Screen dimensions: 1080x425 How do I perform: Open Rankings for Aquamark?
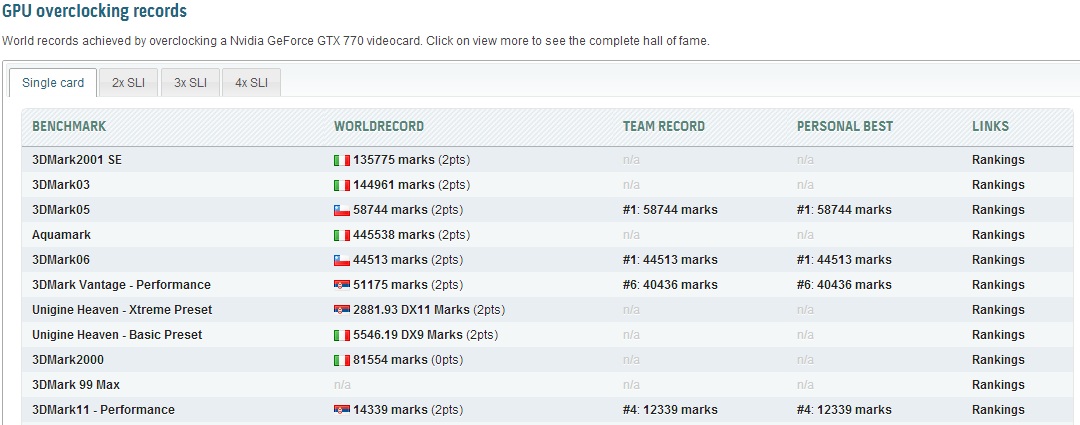point(998,235)
